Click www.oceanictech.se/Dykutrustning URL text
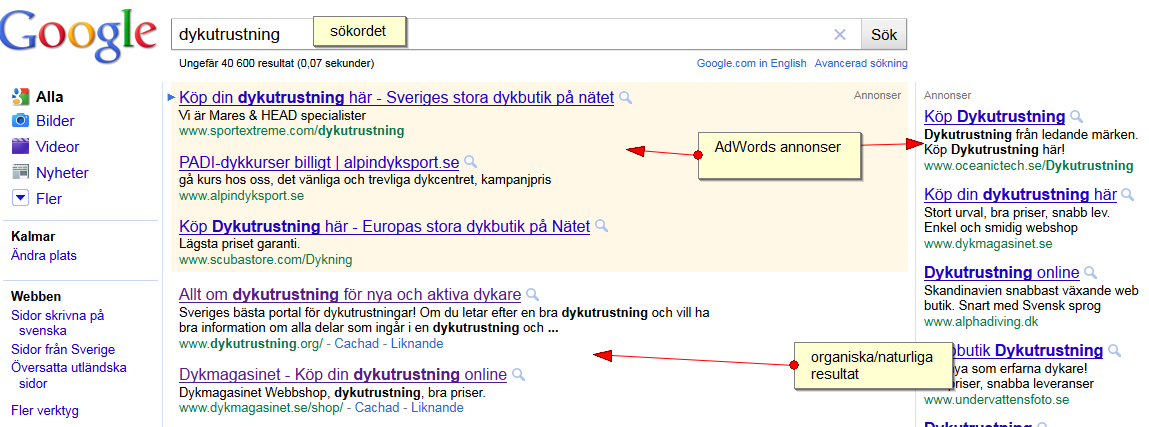Image resolution: width=1149 pixels, height=427 pixels. pos(1028,166)
